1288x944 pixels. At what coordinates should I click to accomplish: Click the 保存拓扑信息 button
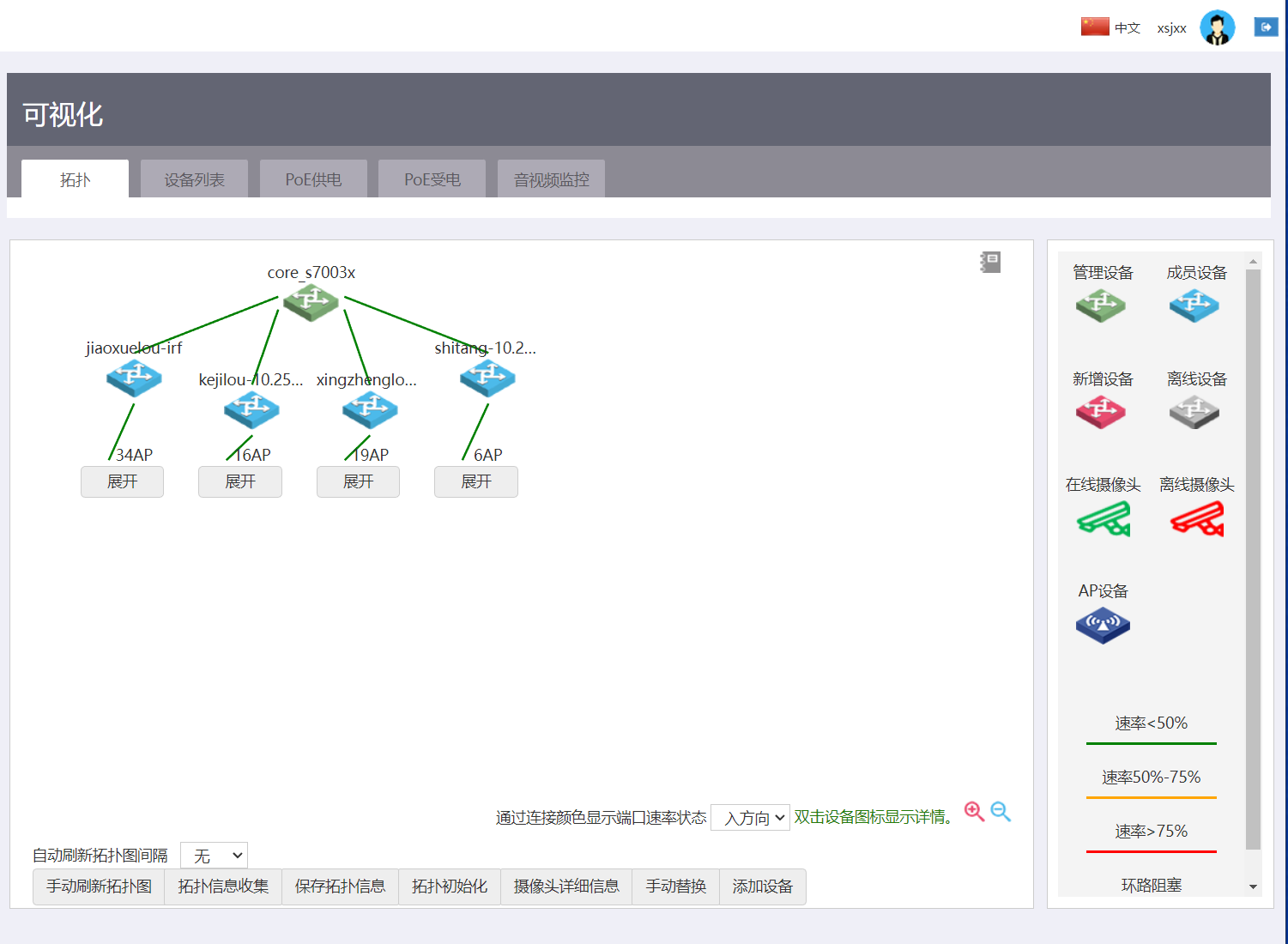pos(340,887)
